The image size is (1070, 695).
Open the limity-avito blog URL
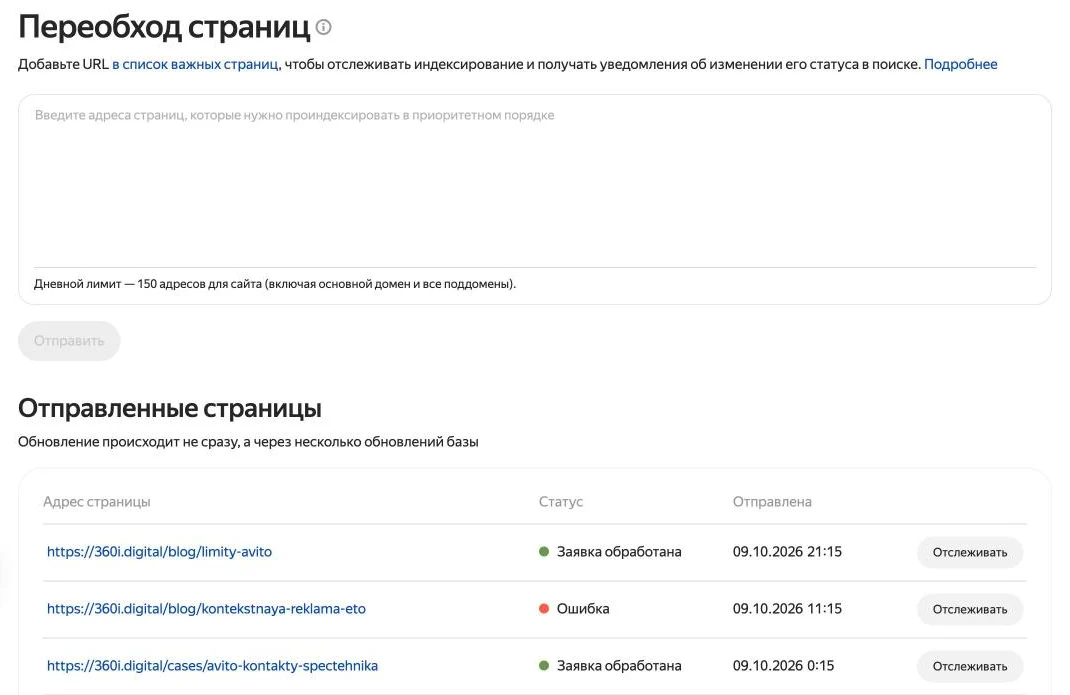pyautogui.click(x=159, y=552)
